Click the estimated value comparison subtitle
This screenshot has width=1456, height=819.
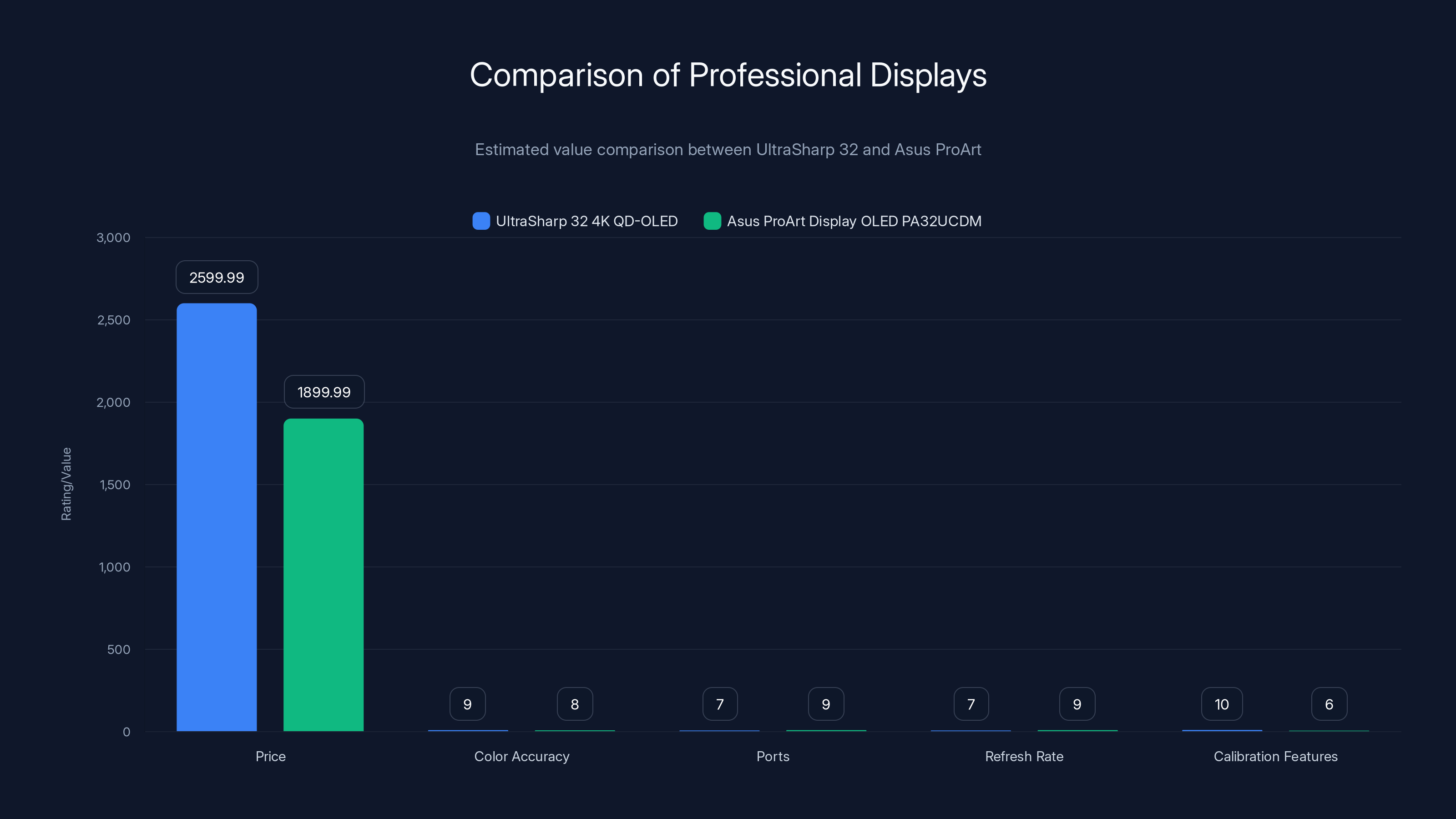point(728,150)
